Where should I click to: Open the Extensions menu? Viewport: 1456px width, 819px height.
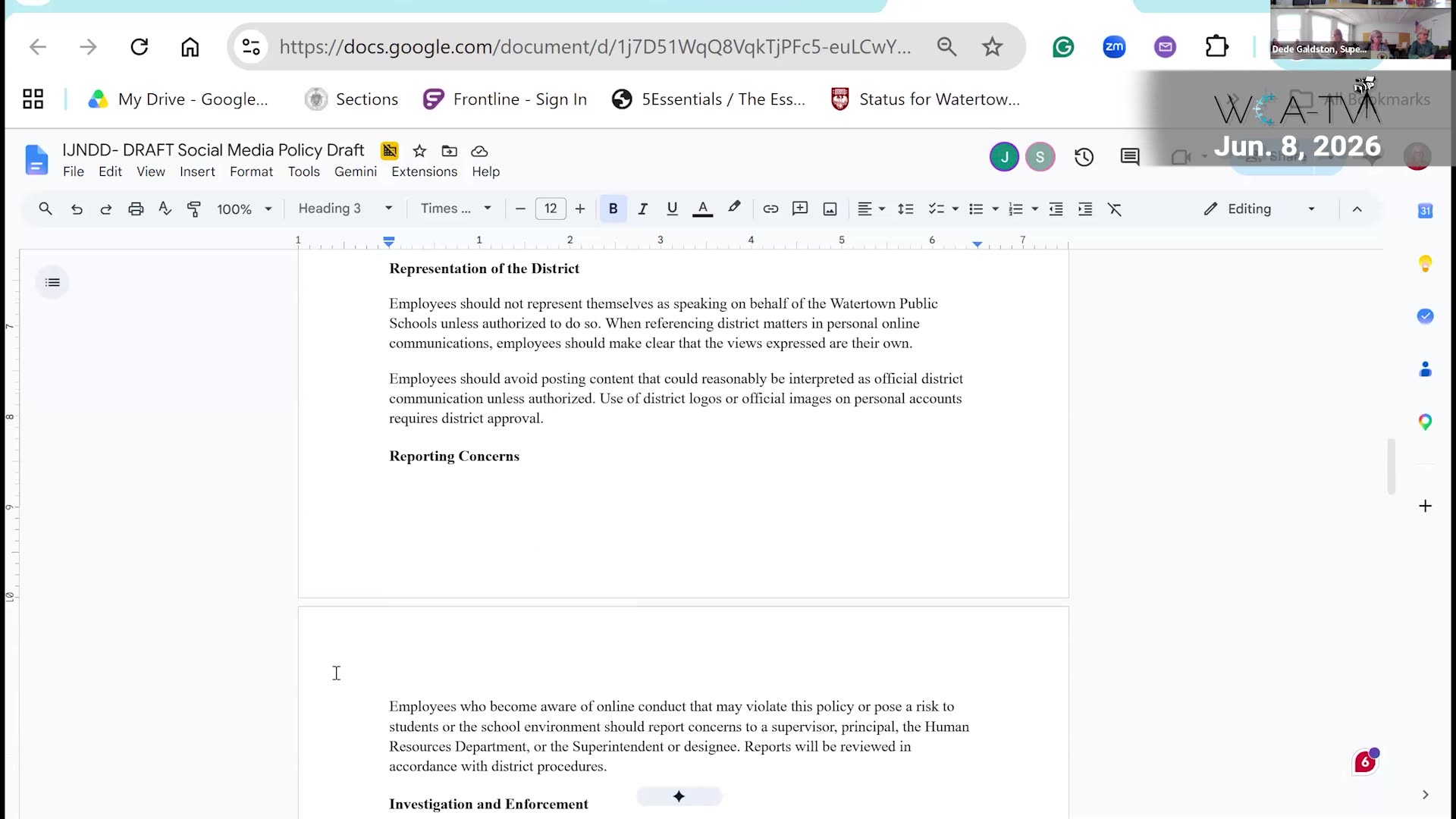pyautogui.click(x=424, y=172)
